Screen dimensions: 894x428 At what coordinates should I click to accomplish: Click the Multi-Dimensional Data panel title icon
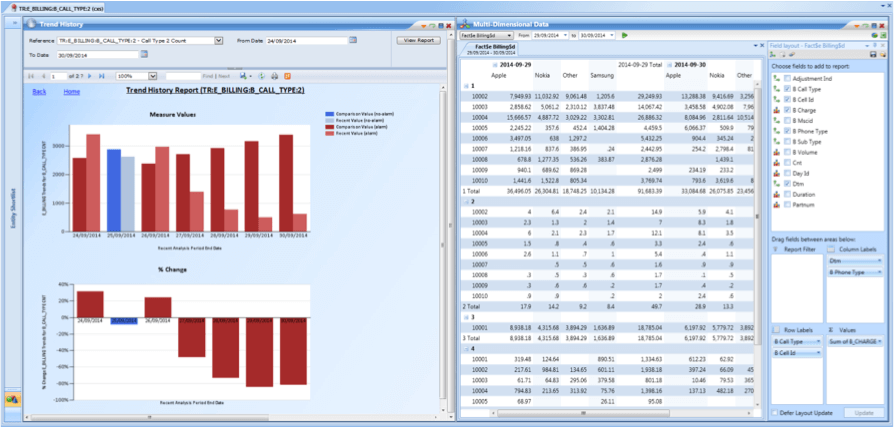466,24
